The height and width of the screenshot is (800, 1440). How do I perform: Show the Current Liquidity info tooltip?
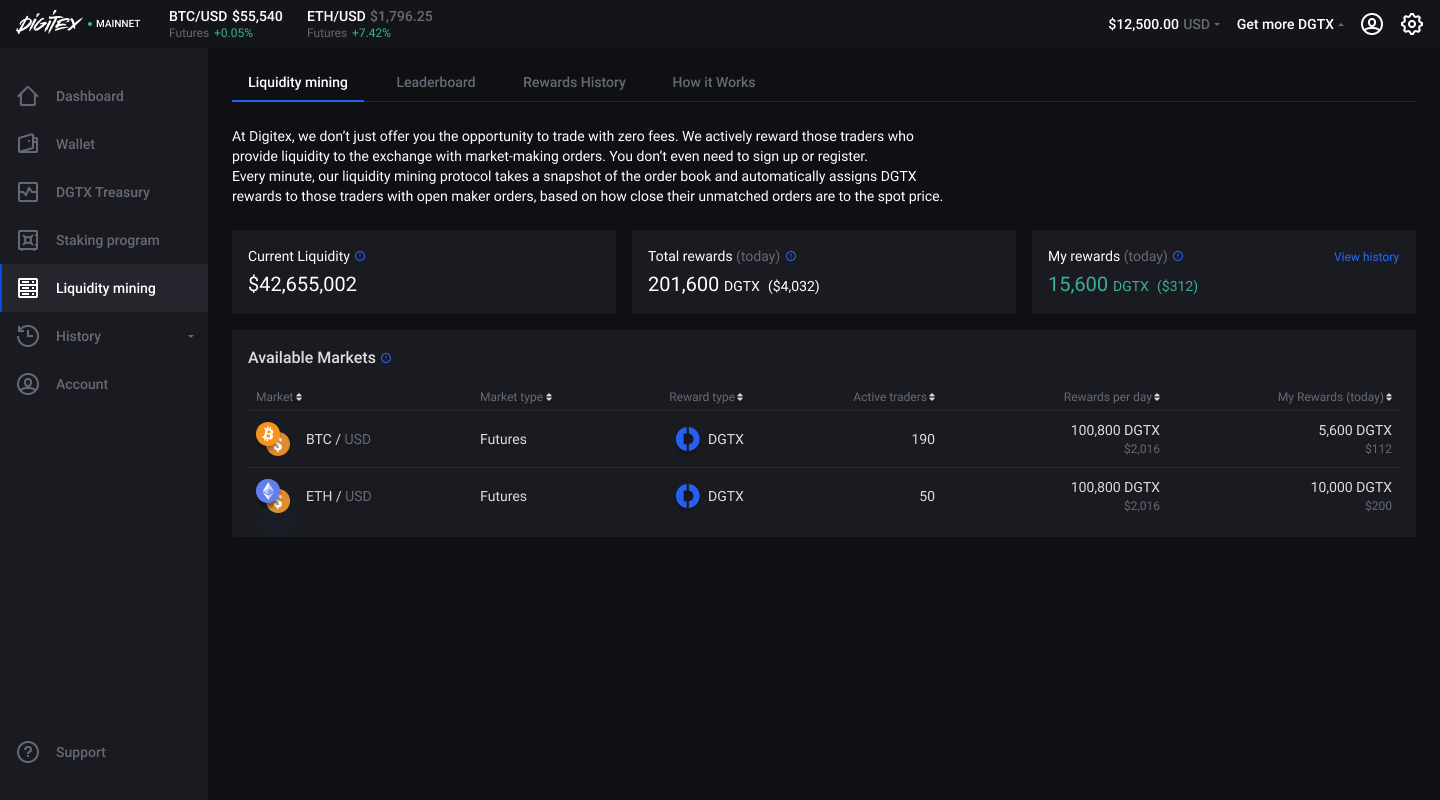(x=361, y=256)
